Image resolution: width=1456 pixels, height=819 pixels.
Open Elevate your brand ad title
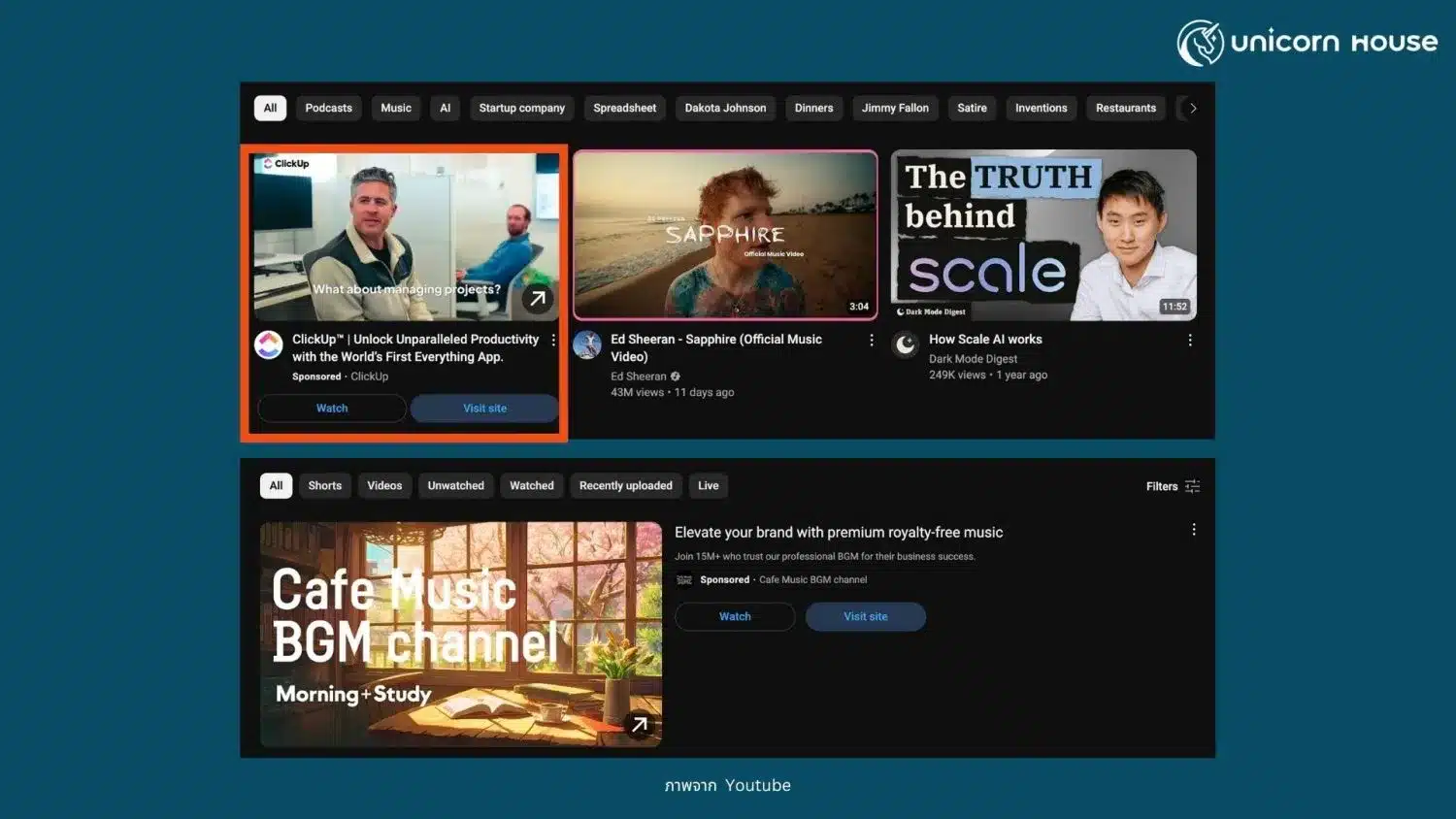coord(839,532)
